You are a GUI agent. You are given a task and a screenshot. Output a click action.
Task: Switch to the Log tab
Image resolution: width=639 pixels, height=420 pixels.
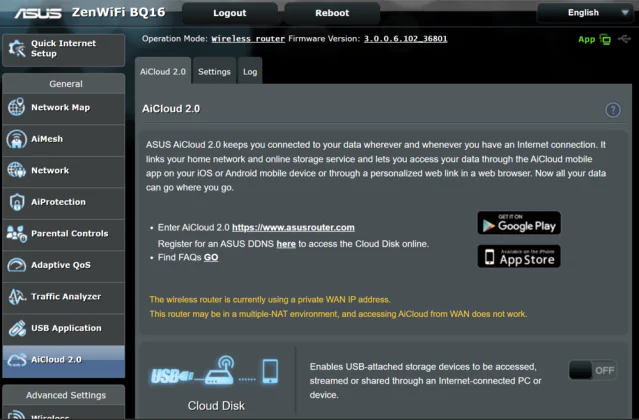[250, 72]
